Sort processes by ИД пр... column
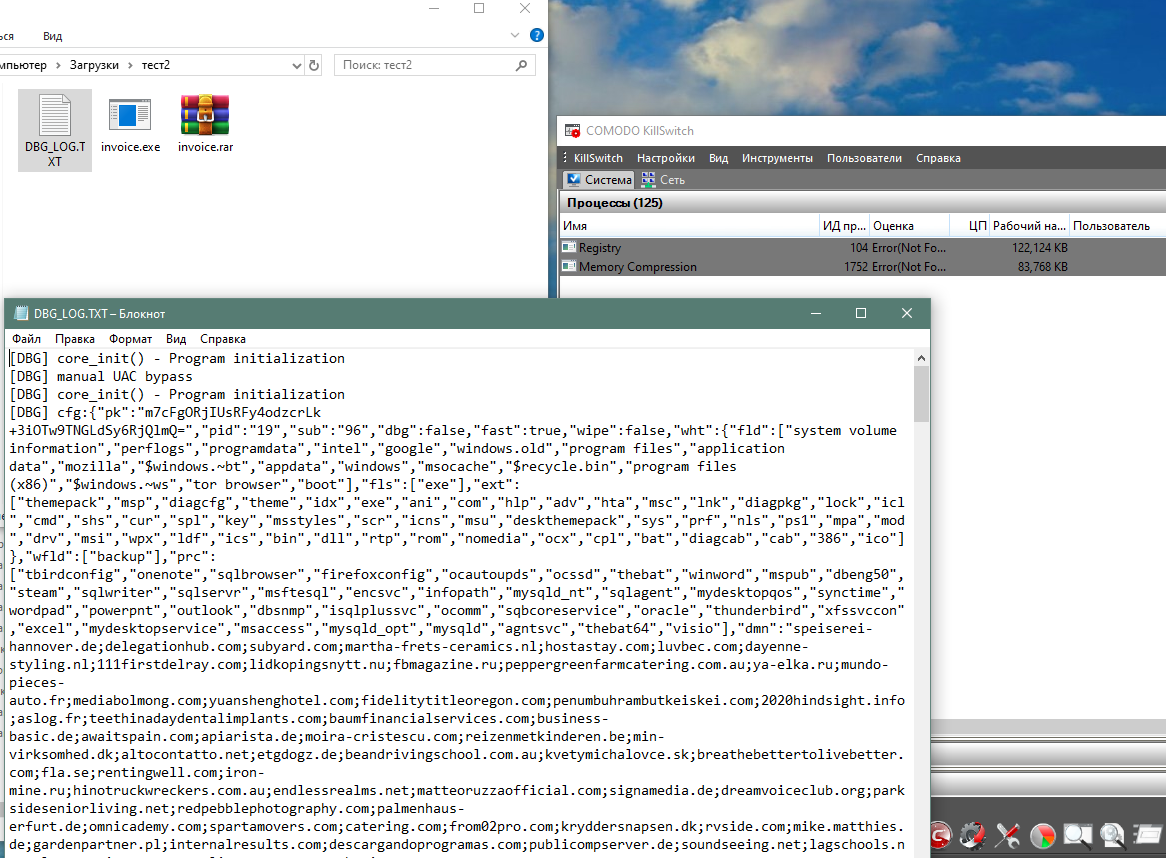 point(843,226)
